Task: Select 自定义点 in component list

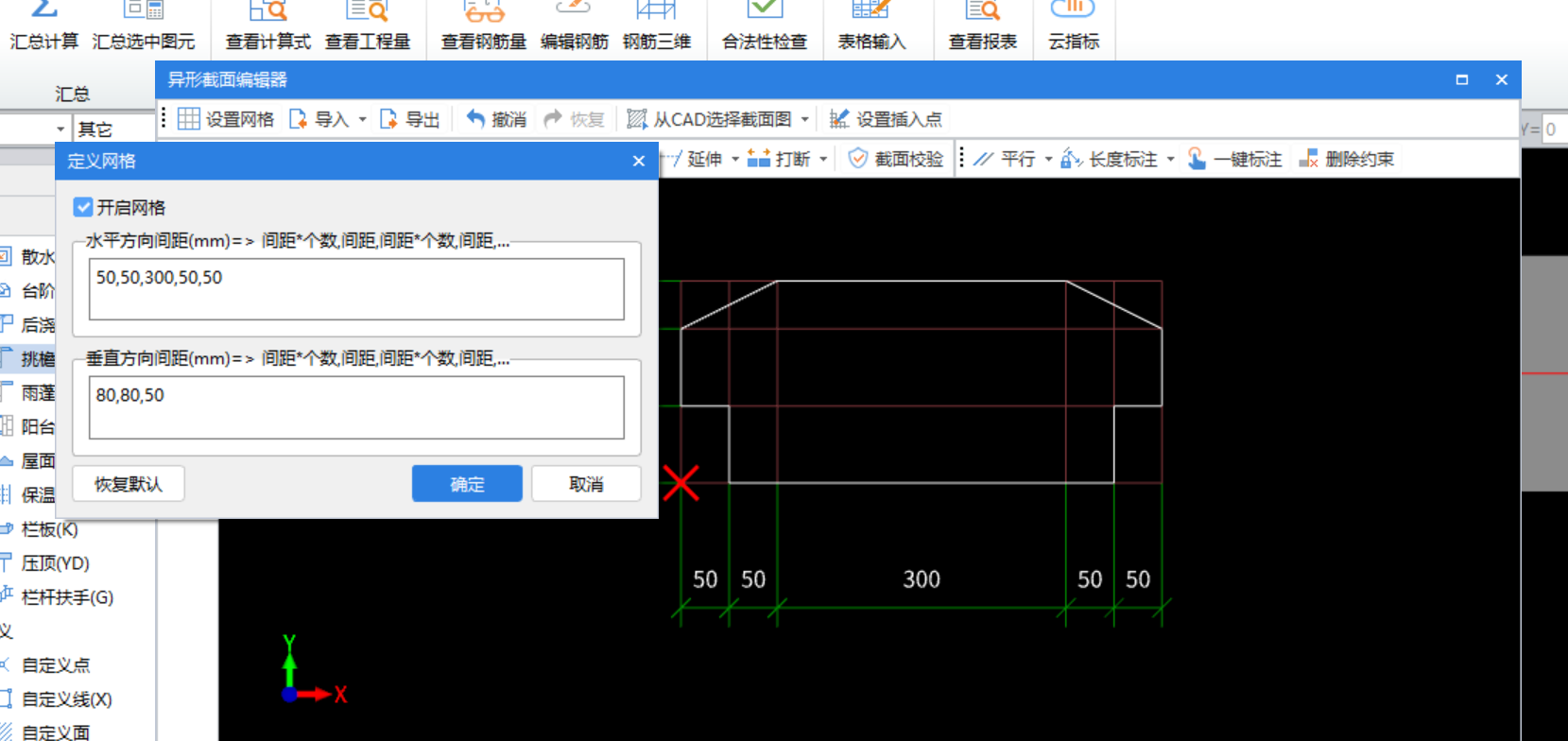Action: coord(45,665)
